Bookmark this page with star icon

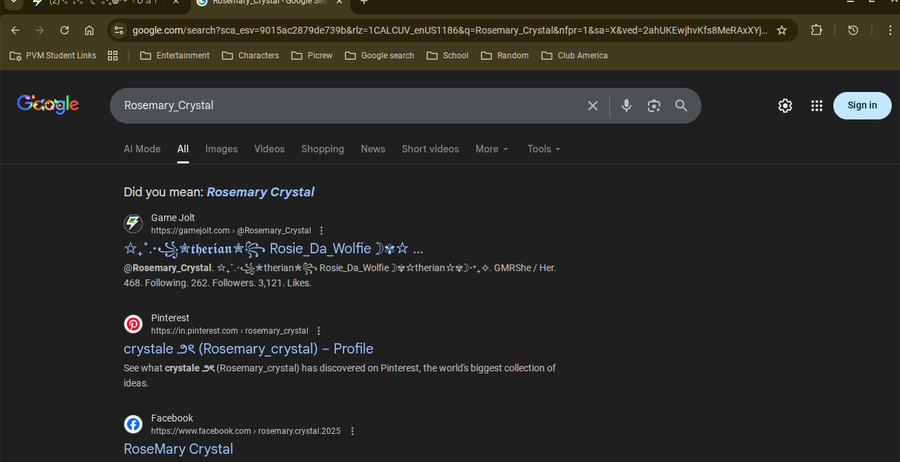tap(782, 30)
